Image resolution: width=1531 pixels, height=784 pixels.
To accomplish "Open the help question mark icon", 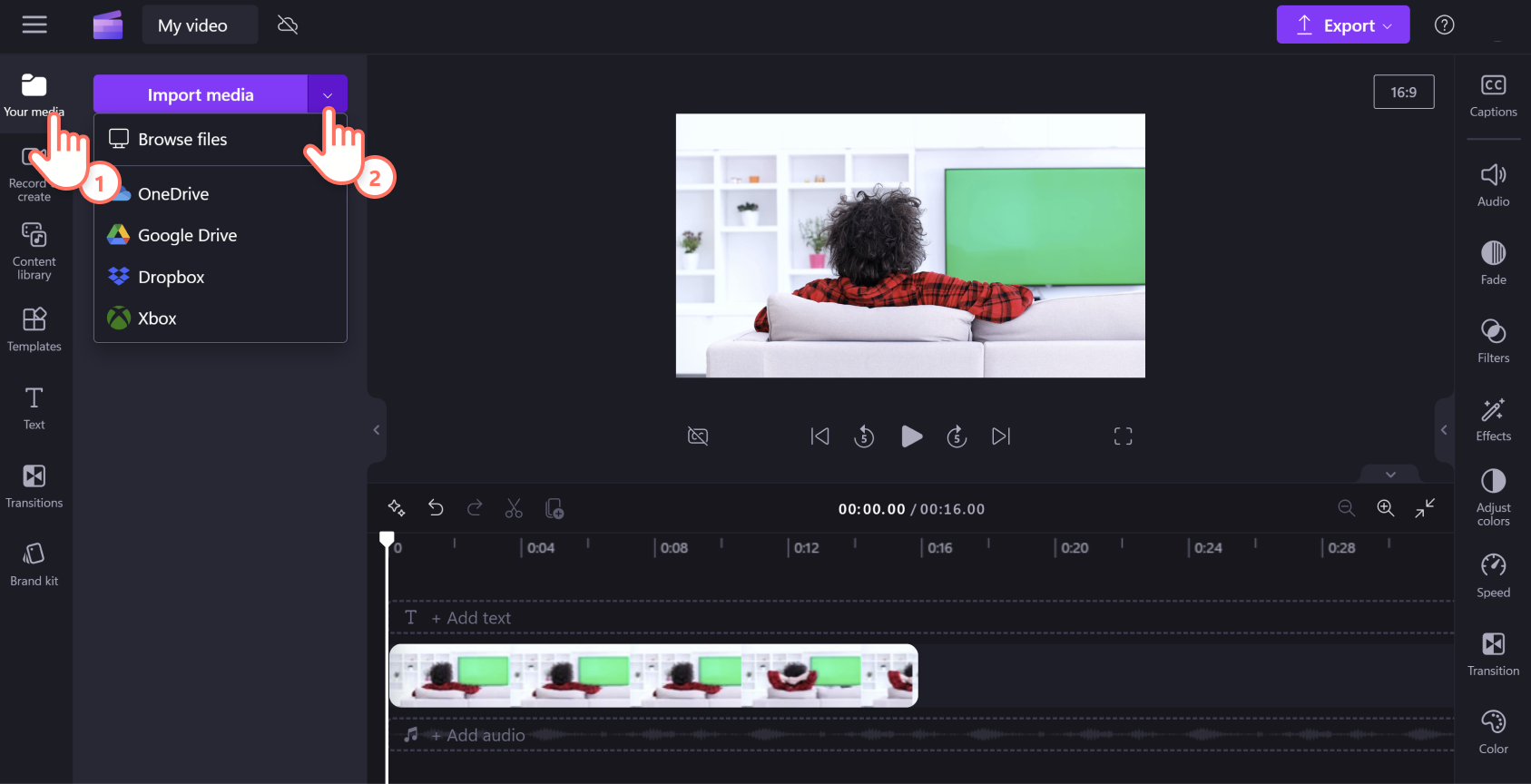I will [x=1444, y=25].
